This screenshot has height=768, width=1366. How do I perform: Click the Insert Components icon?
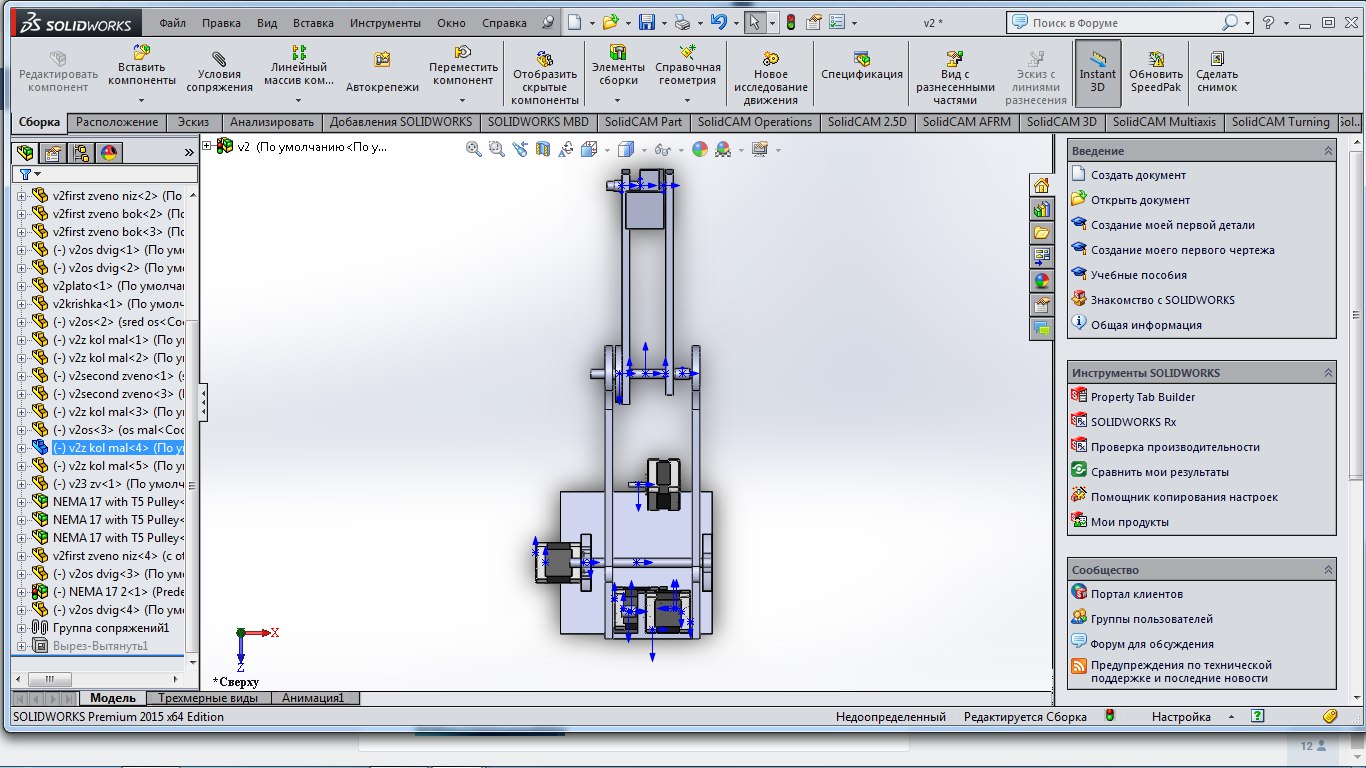142,53
